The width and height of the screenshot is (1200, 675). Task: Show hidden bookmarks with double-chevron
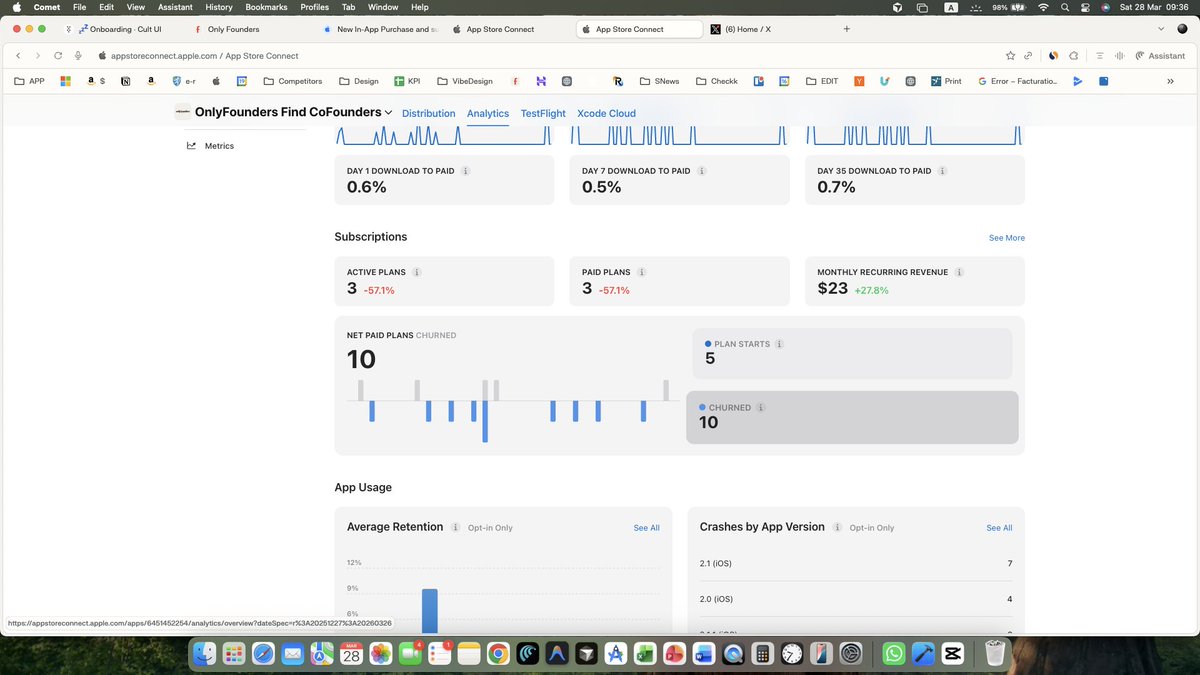[1170, 81]
